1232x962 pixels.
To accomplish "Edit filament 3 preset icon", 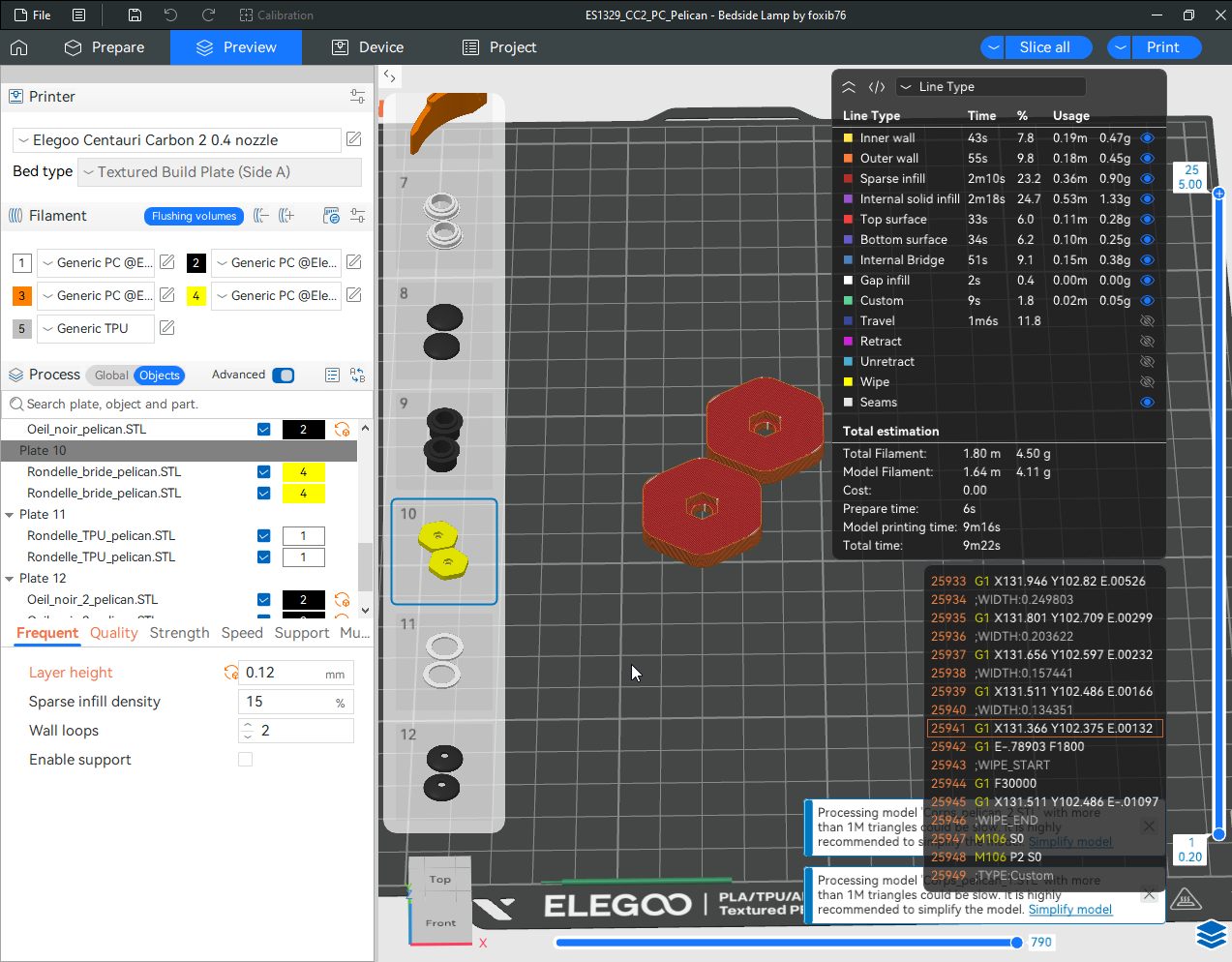I will click(166, 295).
